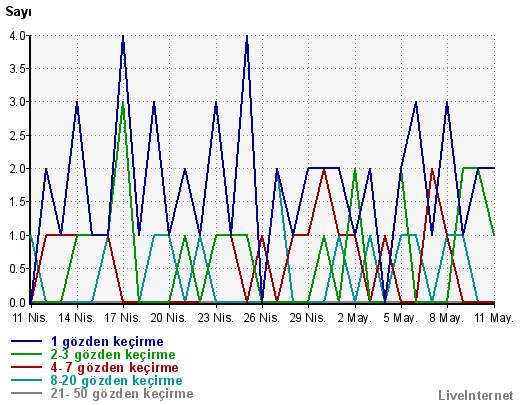The width and height of the screenshot is (520, 405).
Task: Click the 'Sayı' axis title
Action: coord(18,12)
